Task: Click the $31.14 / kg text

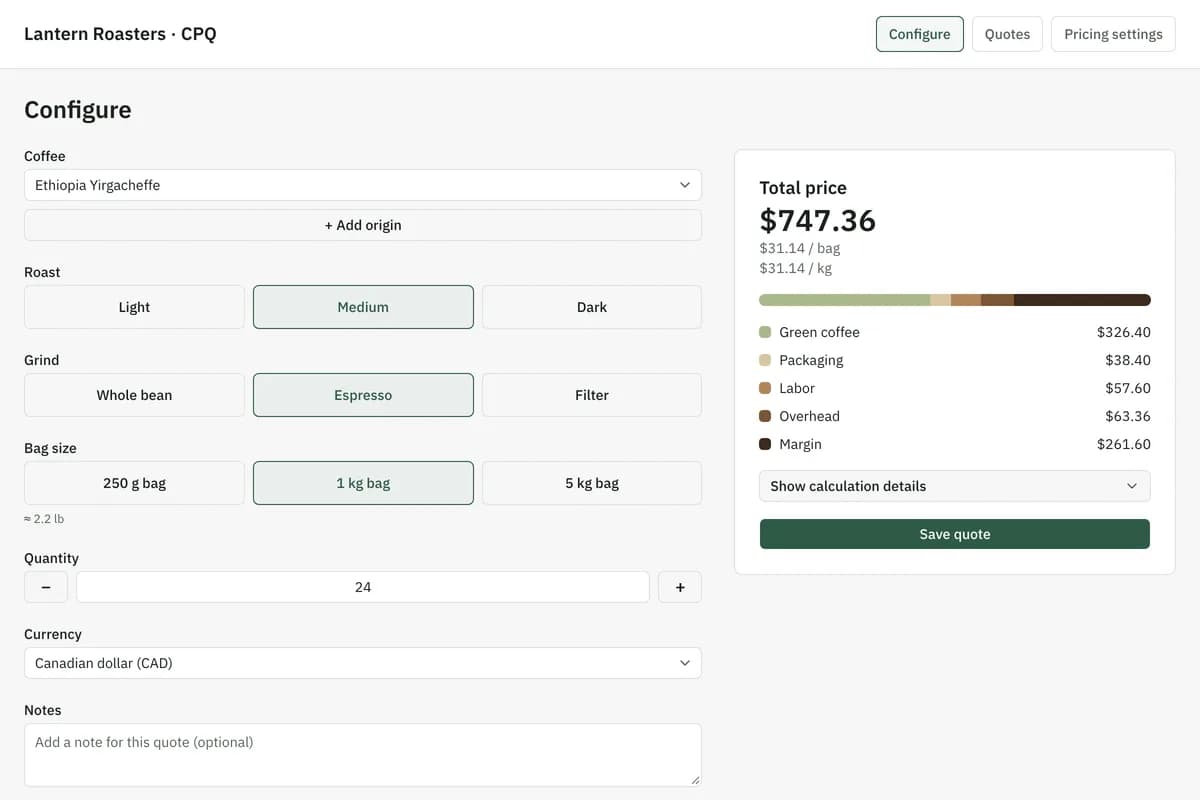Action: tap(796, 268)
